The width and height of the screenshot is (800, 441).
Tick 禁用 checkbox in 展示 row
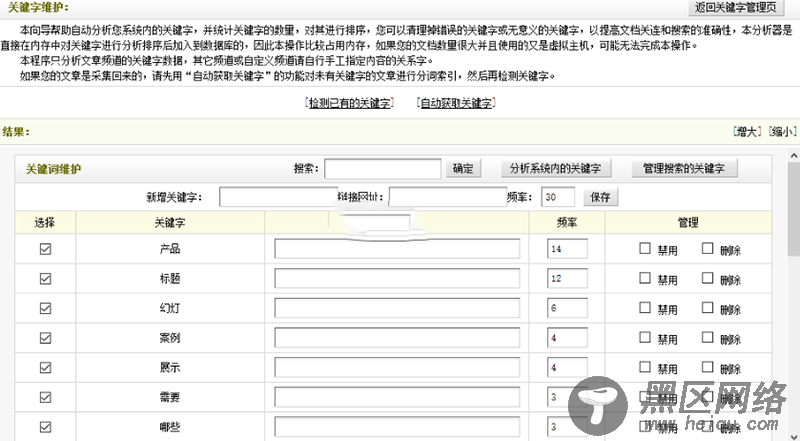(645, 366)
